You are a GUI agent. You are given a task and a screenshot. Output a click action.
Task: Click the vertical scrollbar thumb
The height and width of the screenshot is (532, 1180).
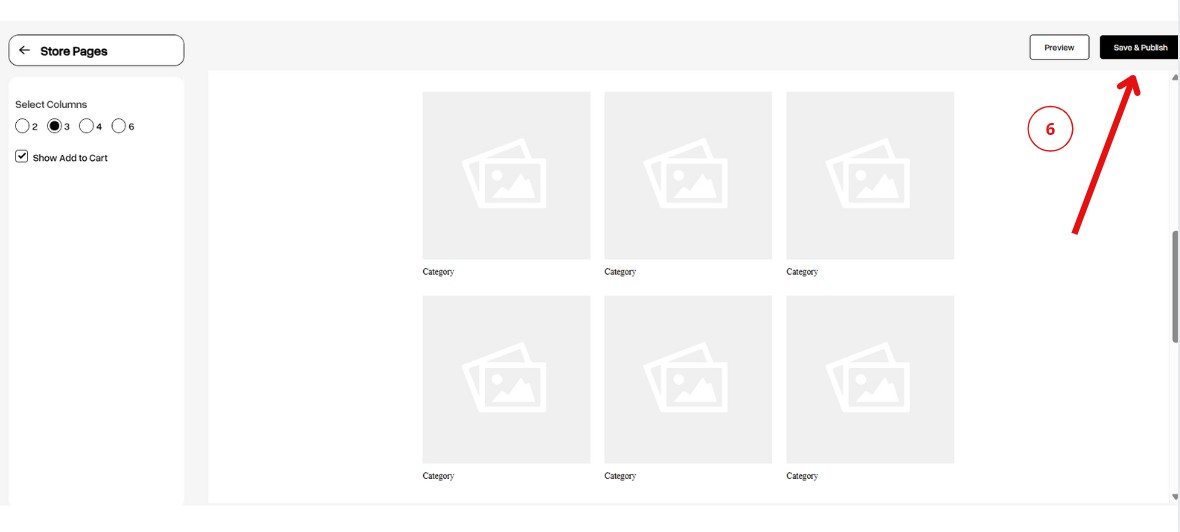coord(1175,287)
